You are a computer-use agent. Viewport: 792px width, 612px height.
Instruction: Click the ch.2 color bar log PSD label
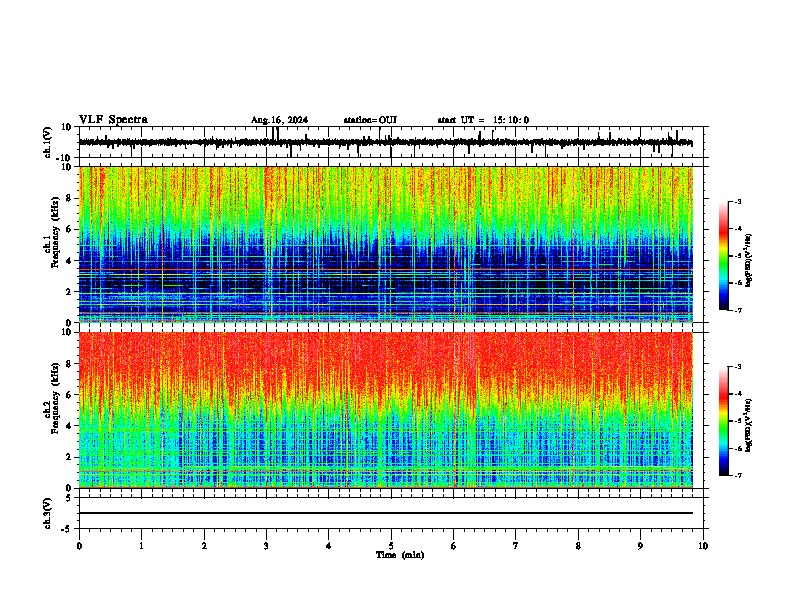click(748, 425)
